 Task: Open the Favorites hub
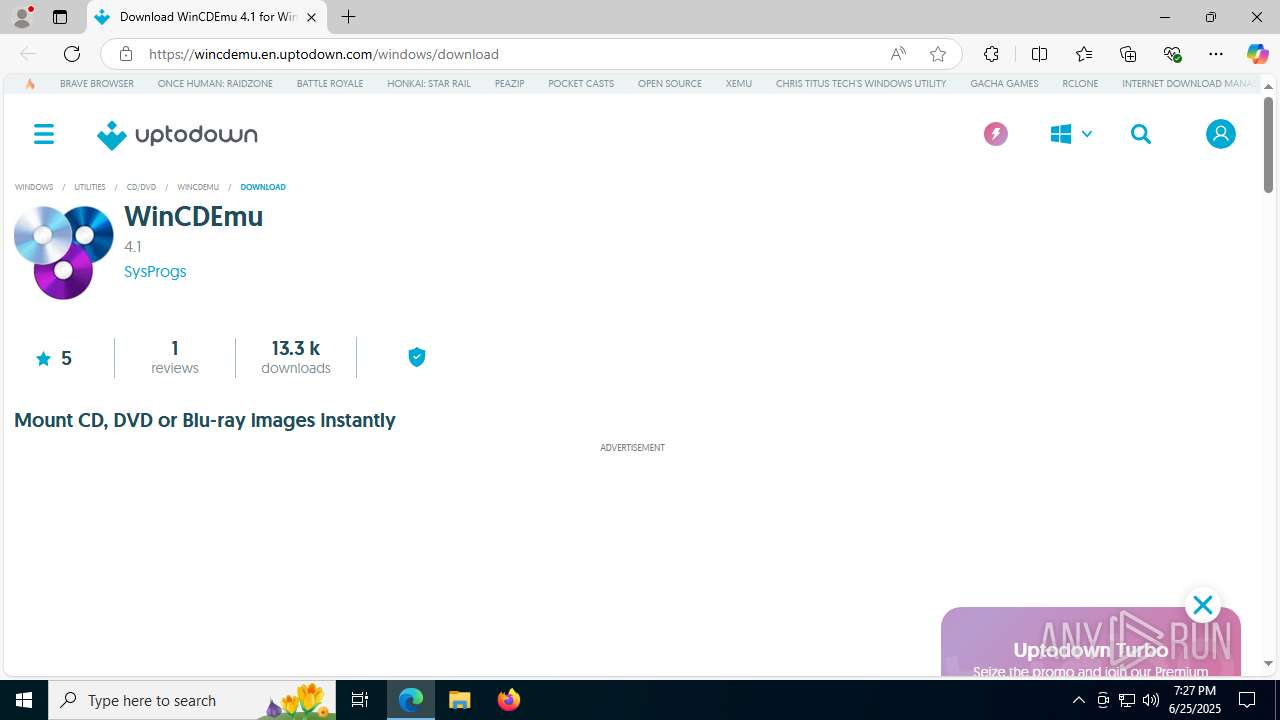click(x=1083, y=54)
